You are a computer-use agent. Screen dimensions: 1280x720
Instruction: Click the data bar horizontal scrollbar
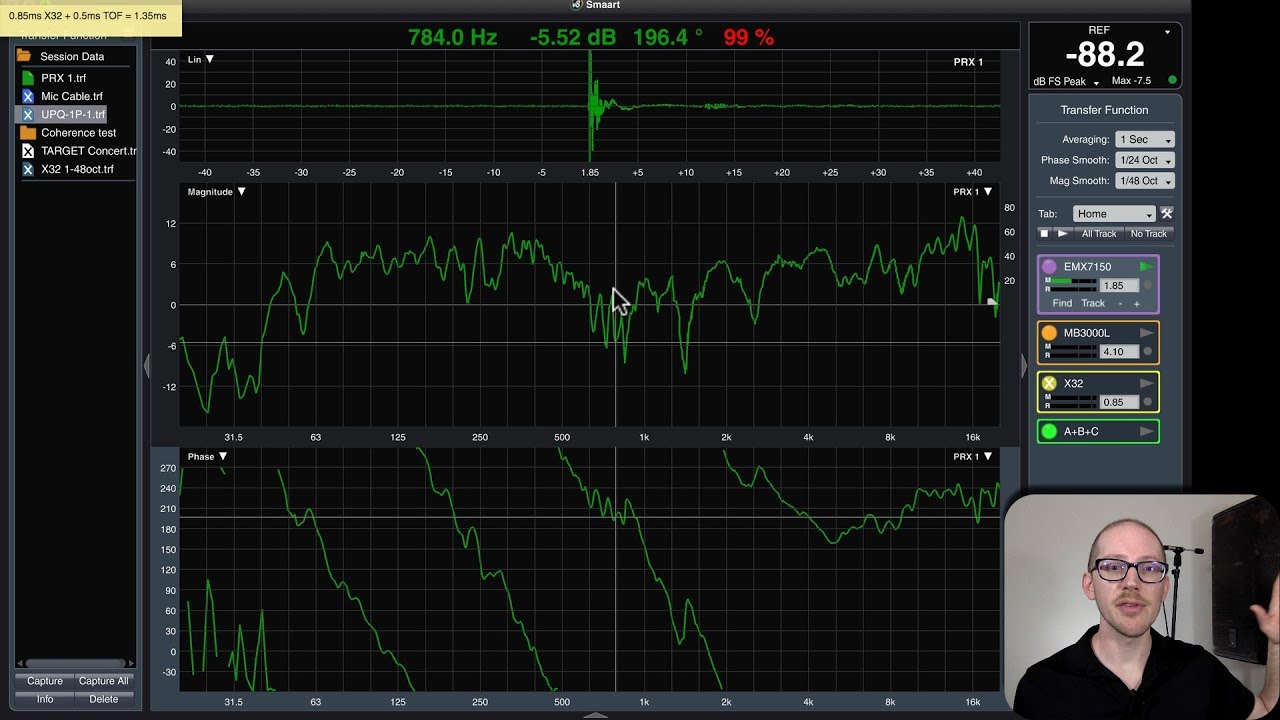(x=75, y=663)
